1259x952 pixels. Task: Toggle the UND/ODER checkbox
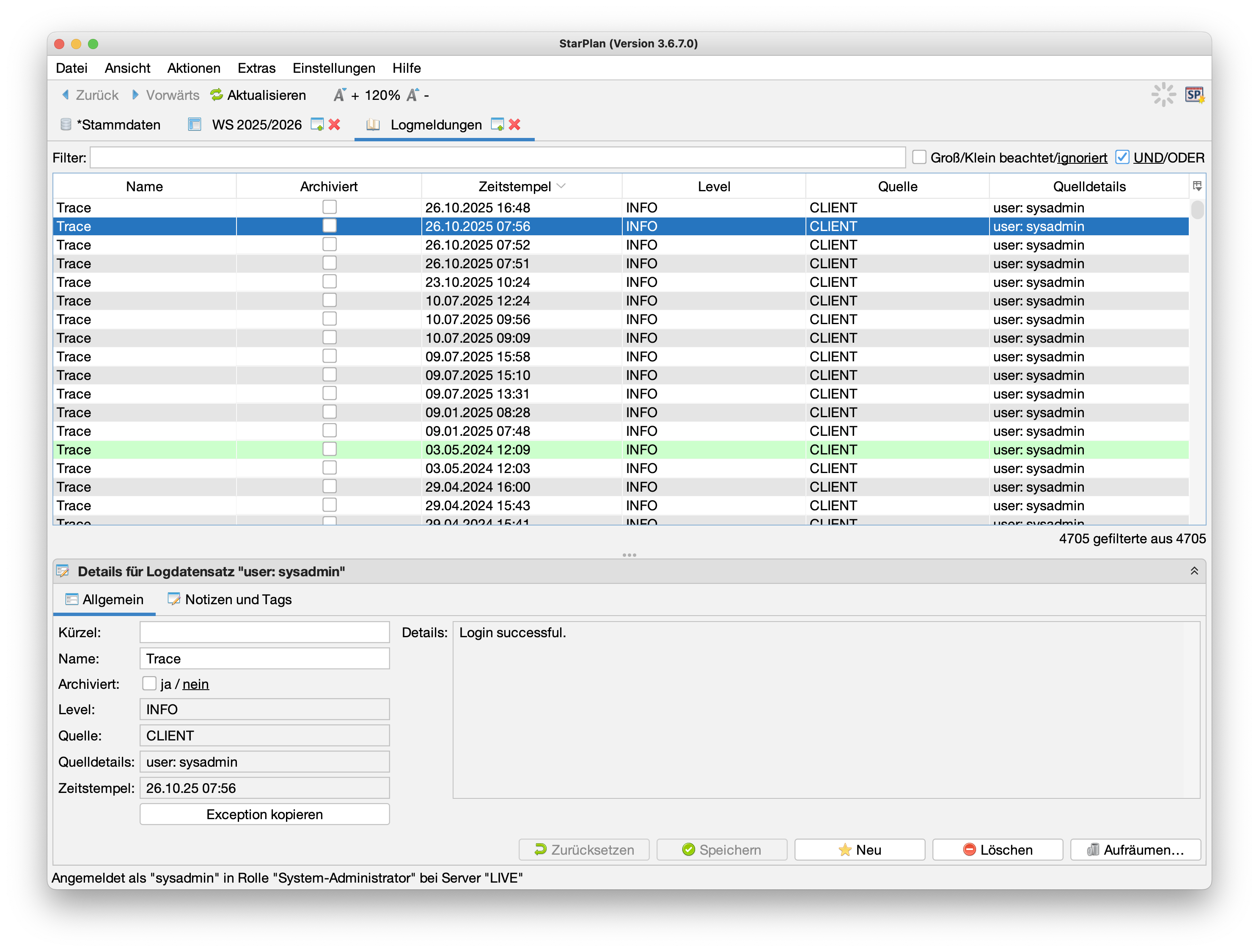point(1122,157)
